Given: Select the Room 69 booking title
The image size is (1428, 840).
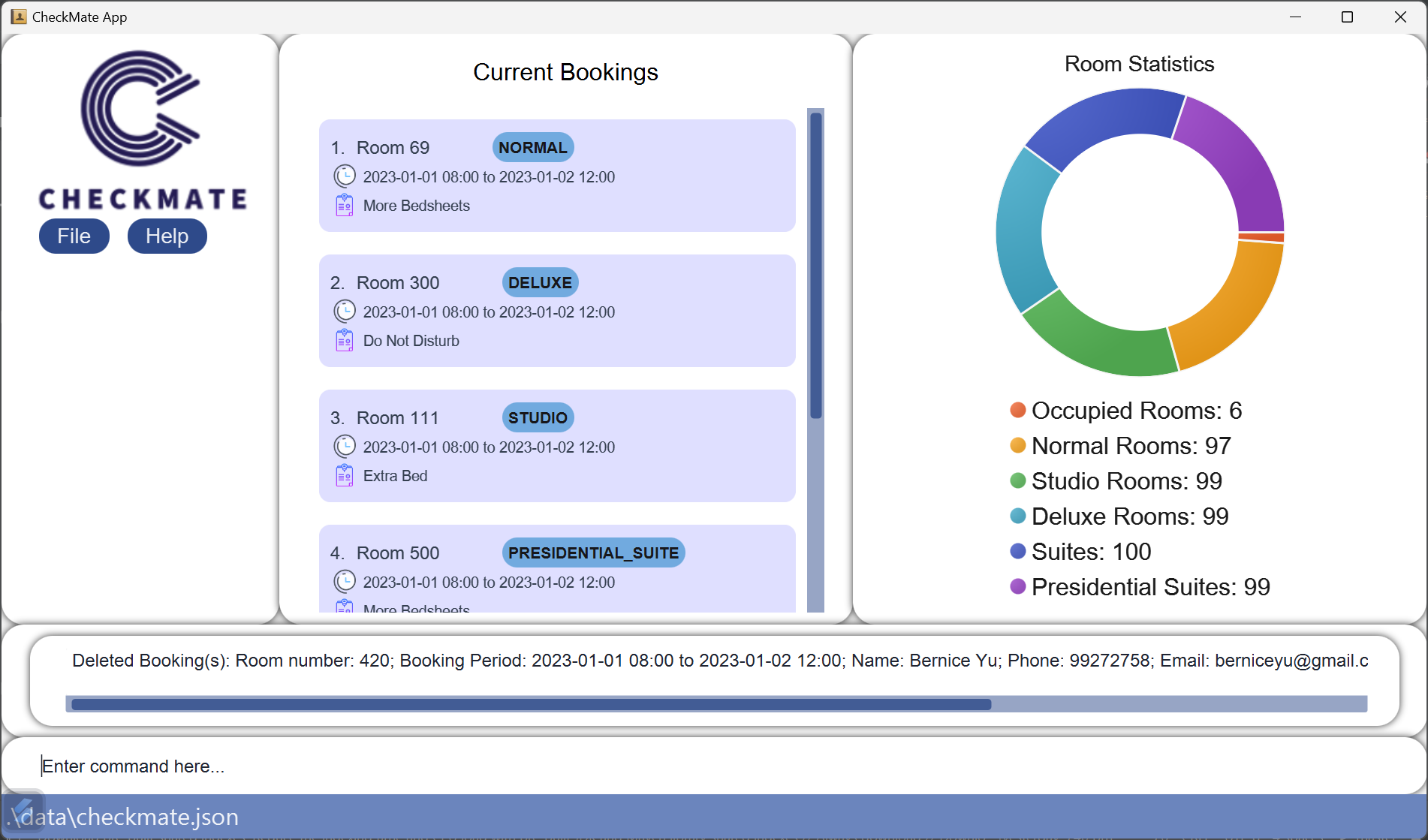Looking at the screenshot, I should [393, 148].
